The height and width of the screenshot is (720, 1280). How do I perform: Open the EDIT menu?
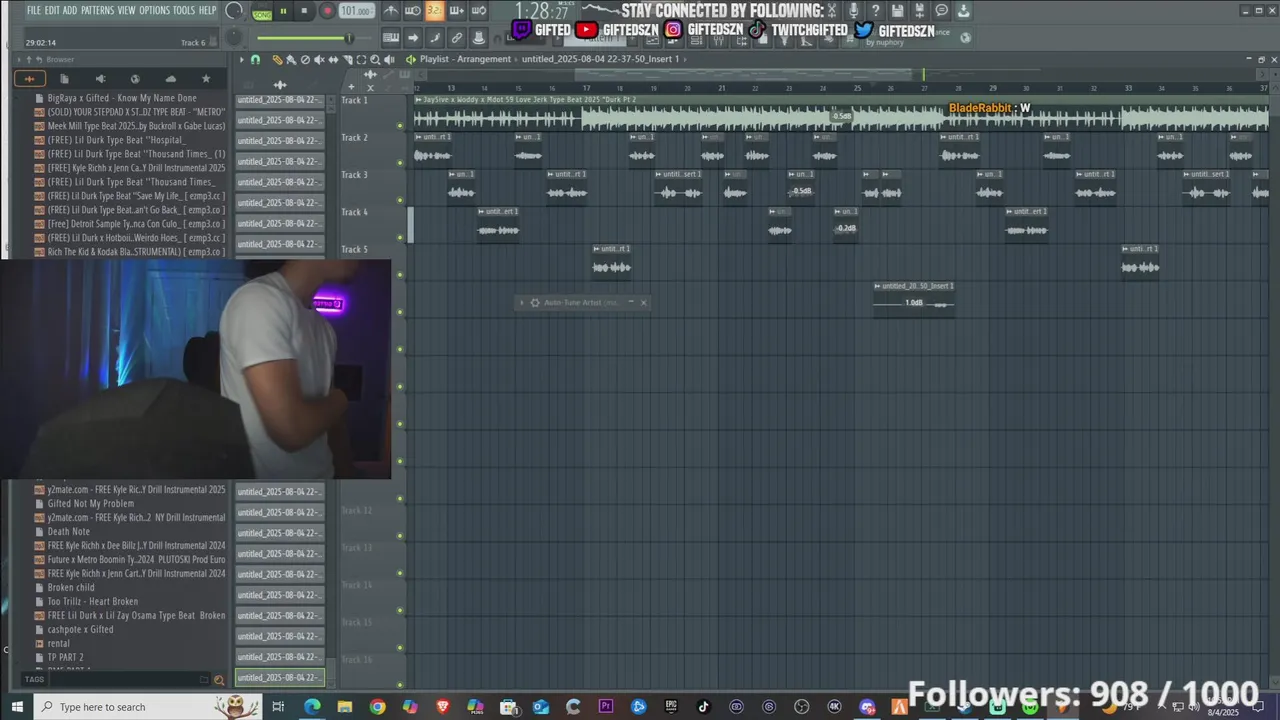coord(52,10)
